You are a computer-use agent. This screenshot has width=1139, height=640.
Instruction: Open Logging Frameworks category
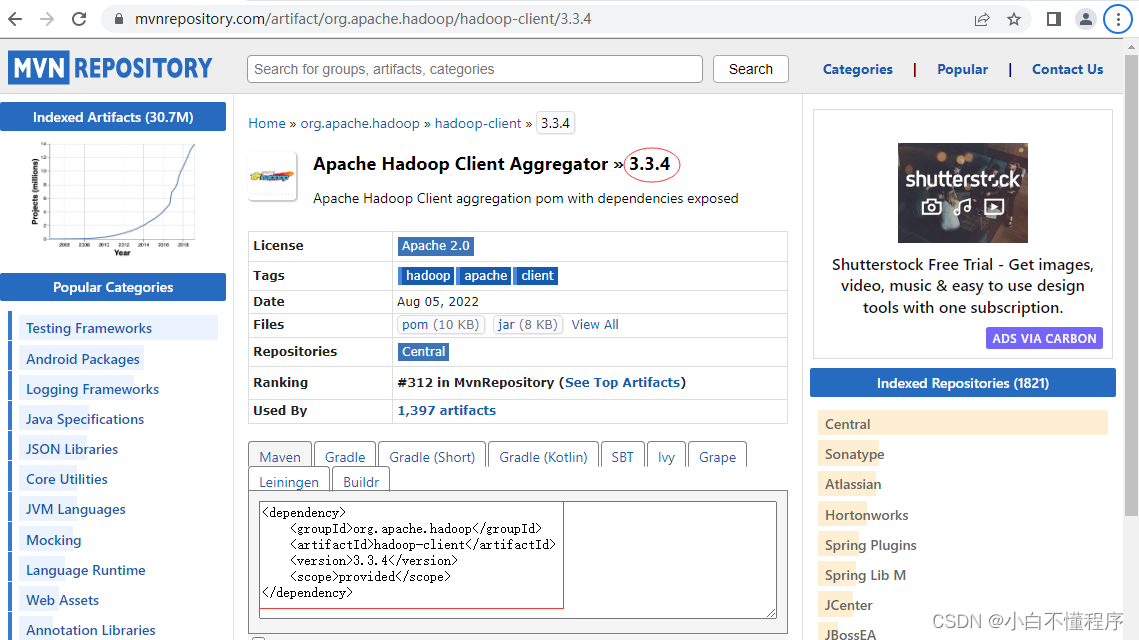coord(92,389)
